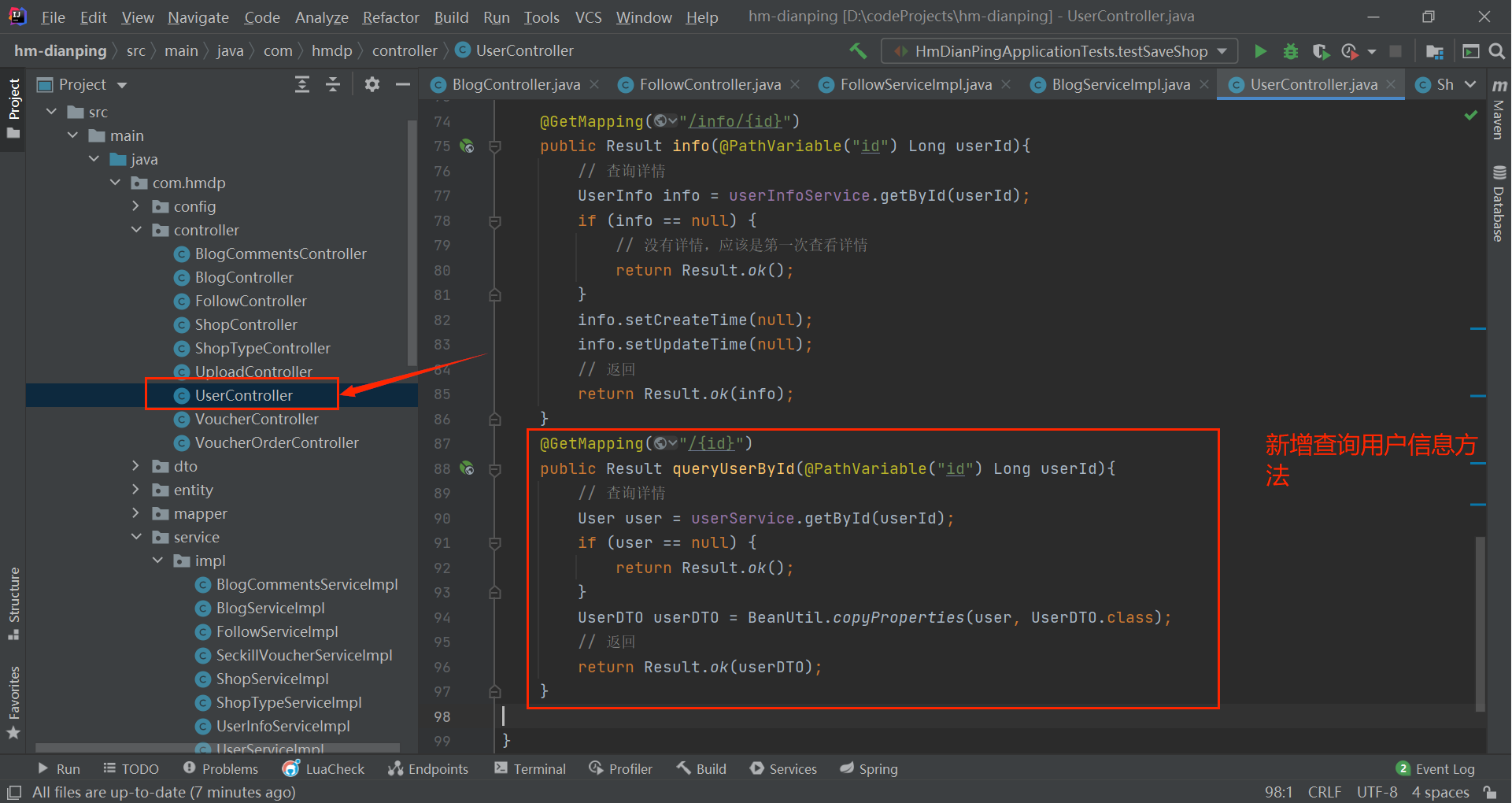The width and height of the screenshot is (1512, 803).
Task: Fold the if block at line 91
Action: coord(495,542)
